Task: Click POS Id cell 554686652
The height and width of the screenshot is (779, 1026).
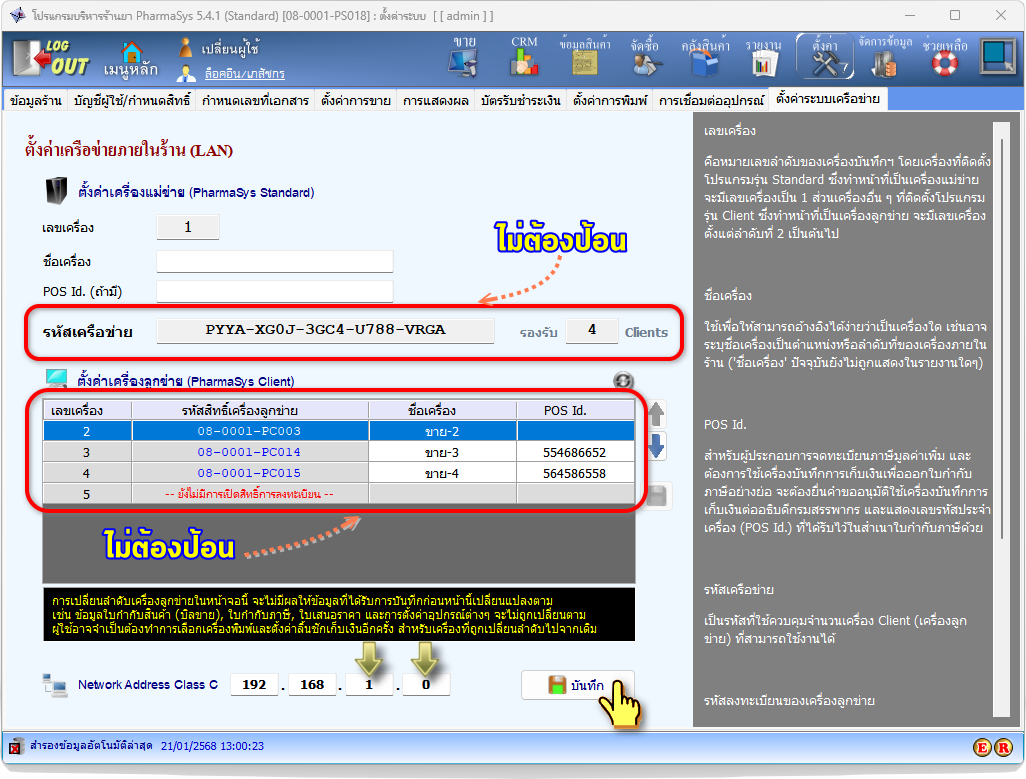Action: pyautogui.click(x=575, y=452)
